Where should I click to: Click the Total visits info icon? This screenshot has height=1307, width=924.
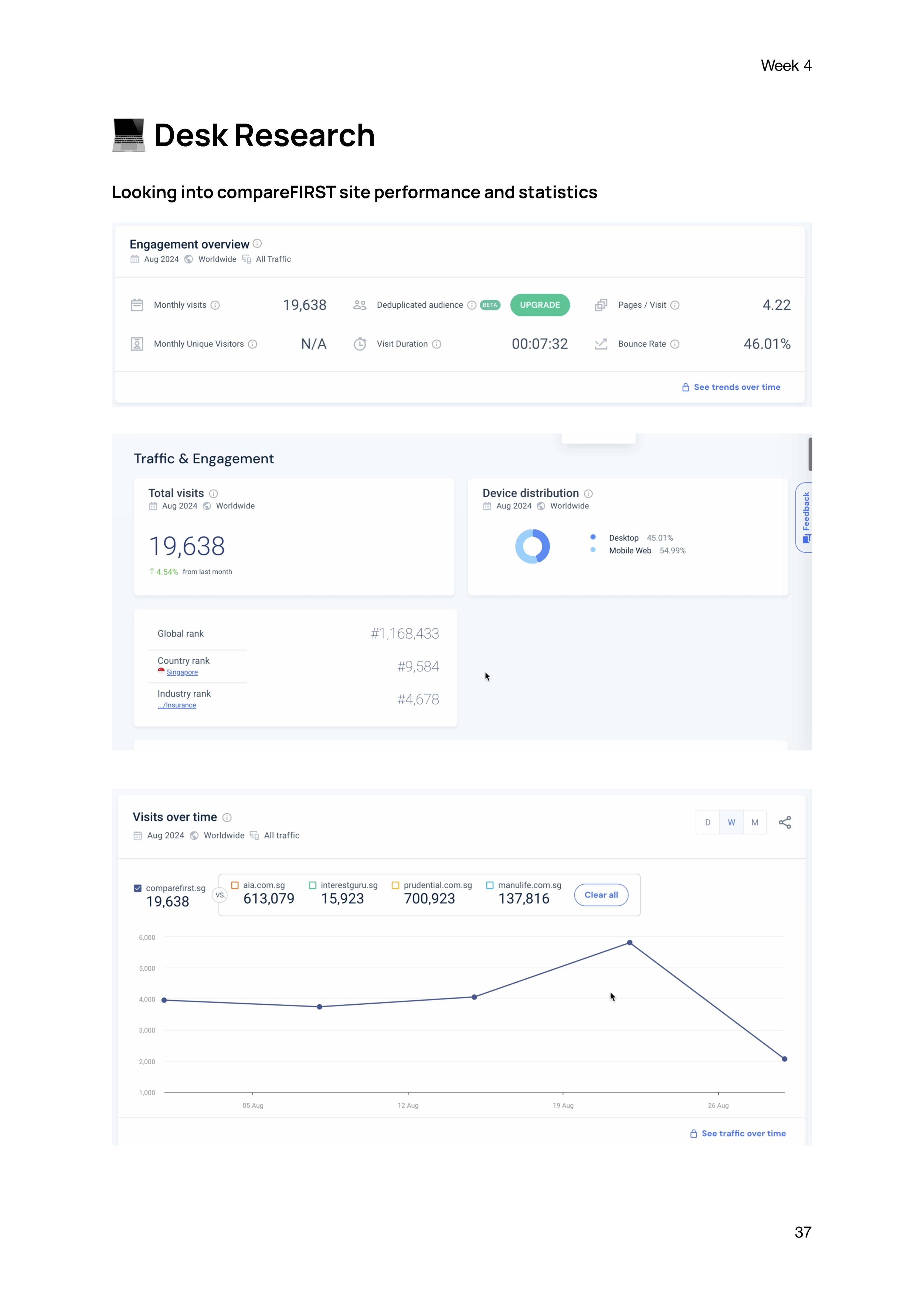(x=214, y=494)
